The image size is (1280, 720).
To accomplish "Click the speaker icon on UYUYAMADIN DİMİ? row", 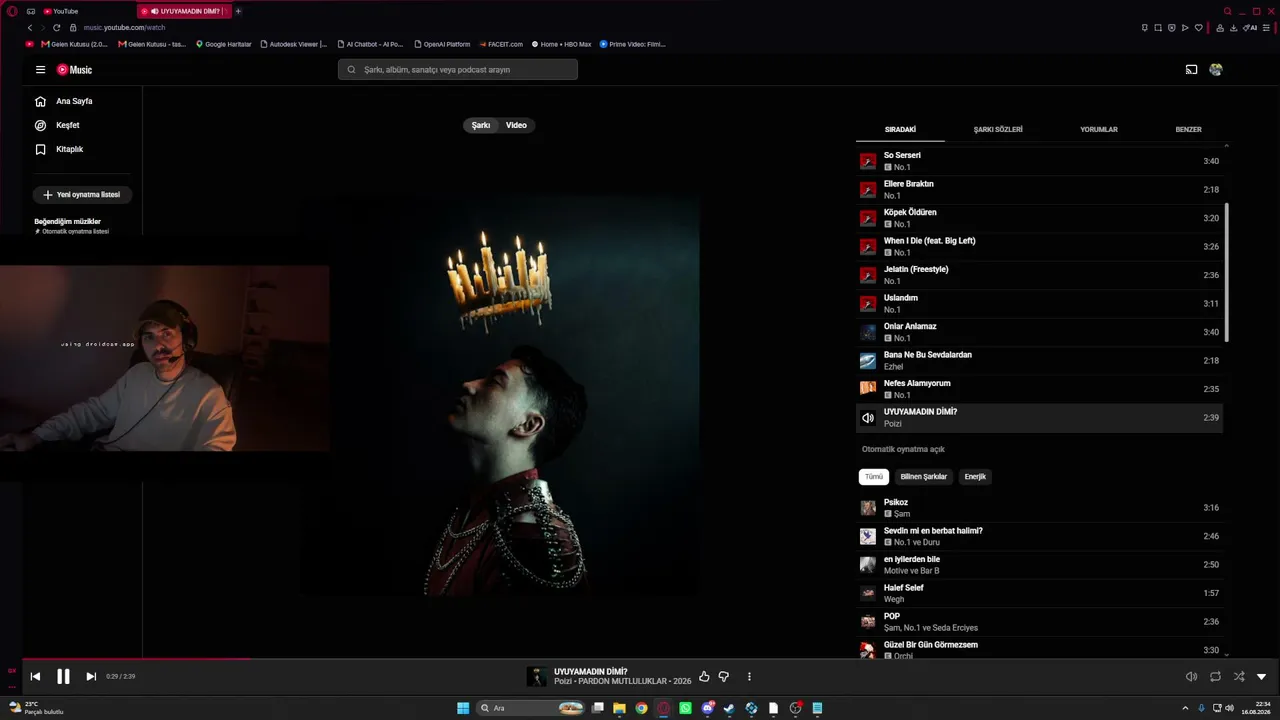I will [x=868, y=418].
